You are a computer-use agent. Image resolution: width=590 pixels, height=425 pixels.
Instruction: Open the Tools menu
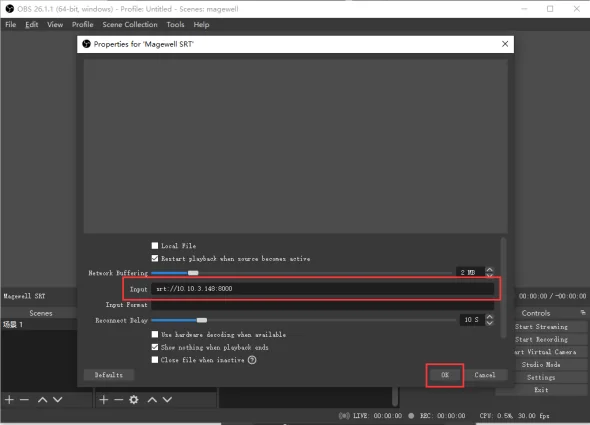click(175, 24)
